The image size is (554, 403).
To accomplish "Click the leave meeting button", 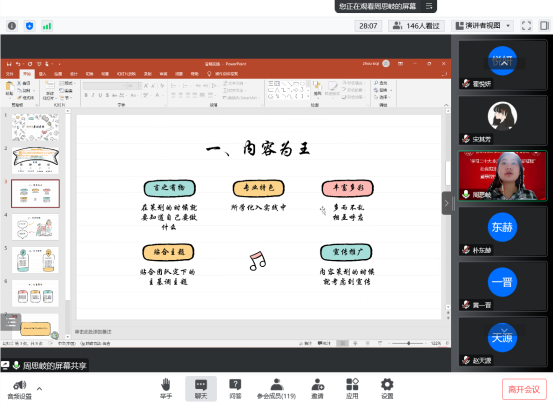I will click(524, 389).
